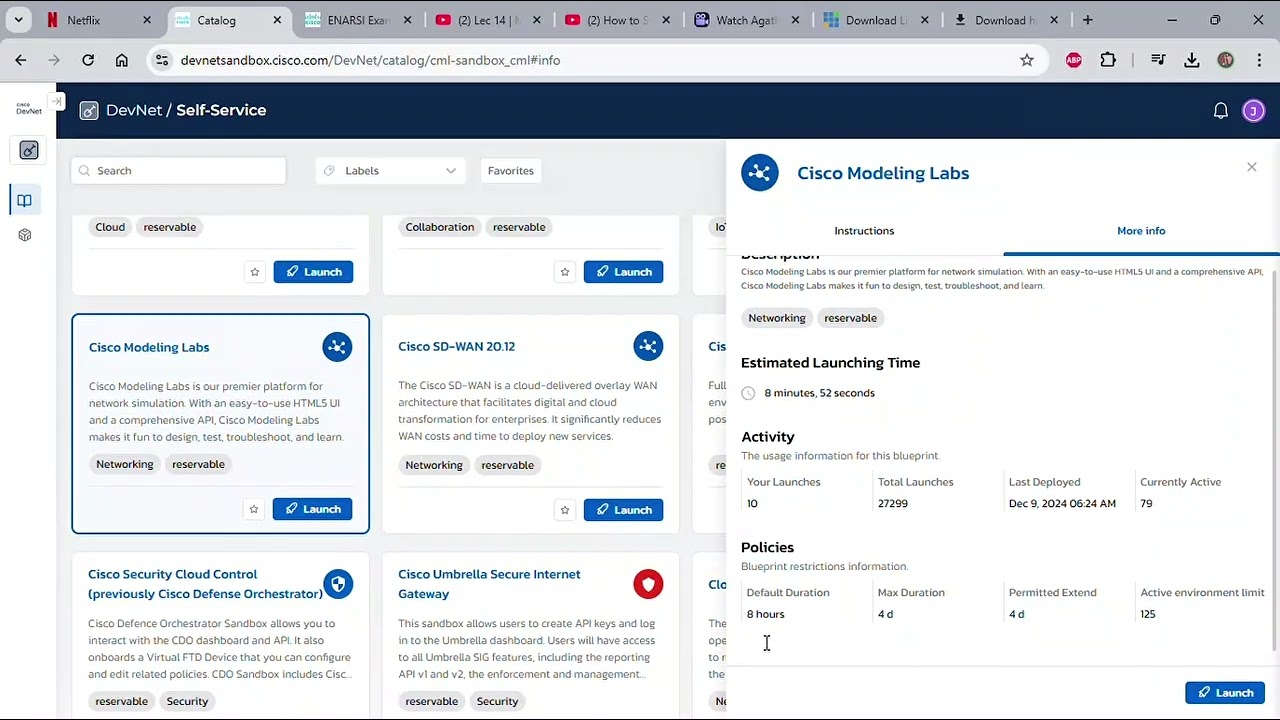
Task: Expand the left sidebar panel
Action: tap(57, 101)
